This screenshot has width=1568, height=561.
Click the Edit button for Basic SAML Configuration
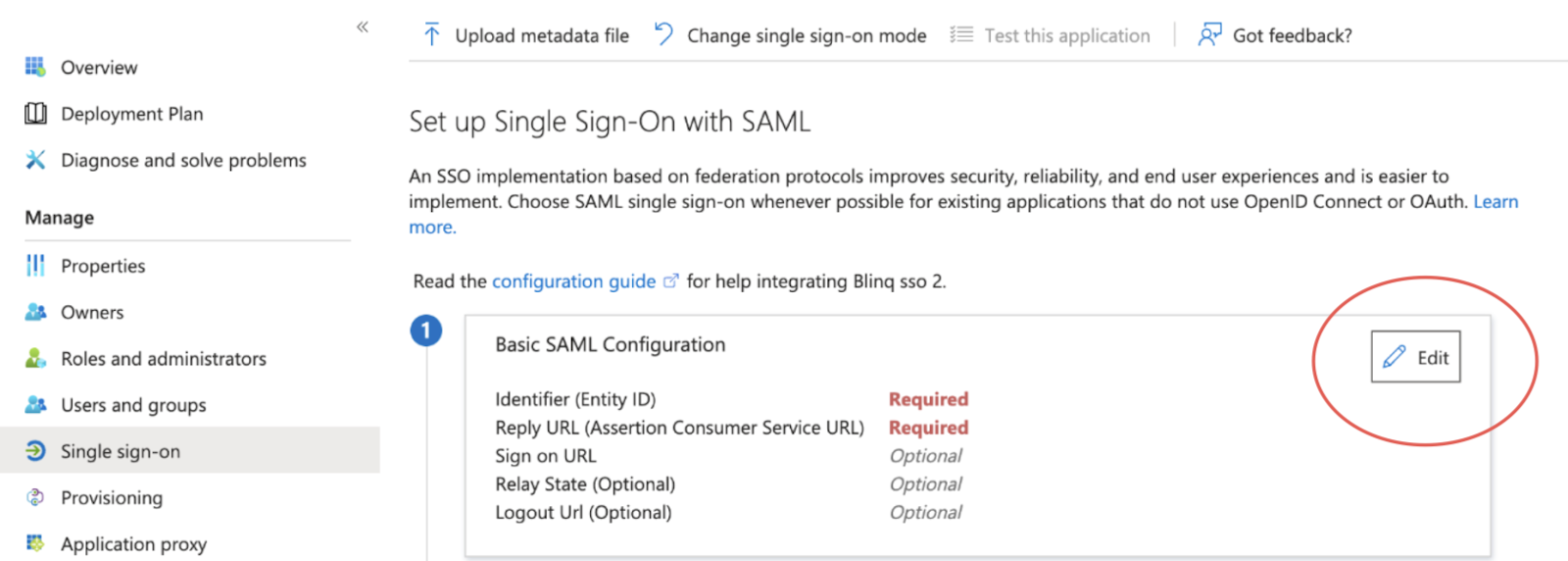1415,357
